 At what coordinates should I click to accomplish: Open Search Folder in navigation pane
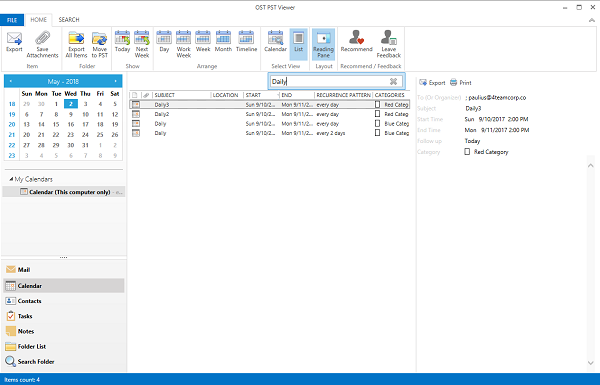[64, 361]
